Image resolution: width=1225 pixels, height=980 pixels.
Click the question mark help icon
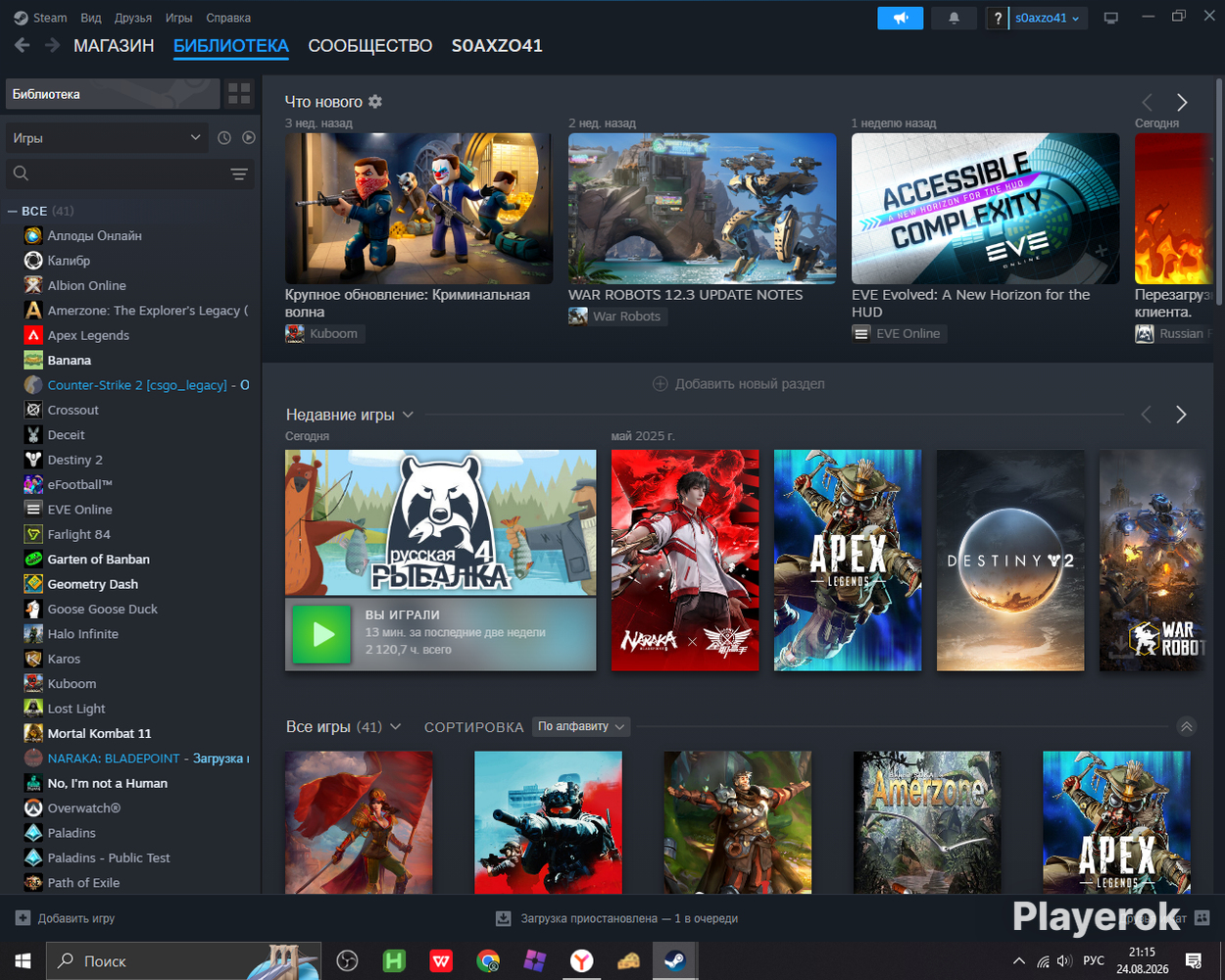coord(997,18)
